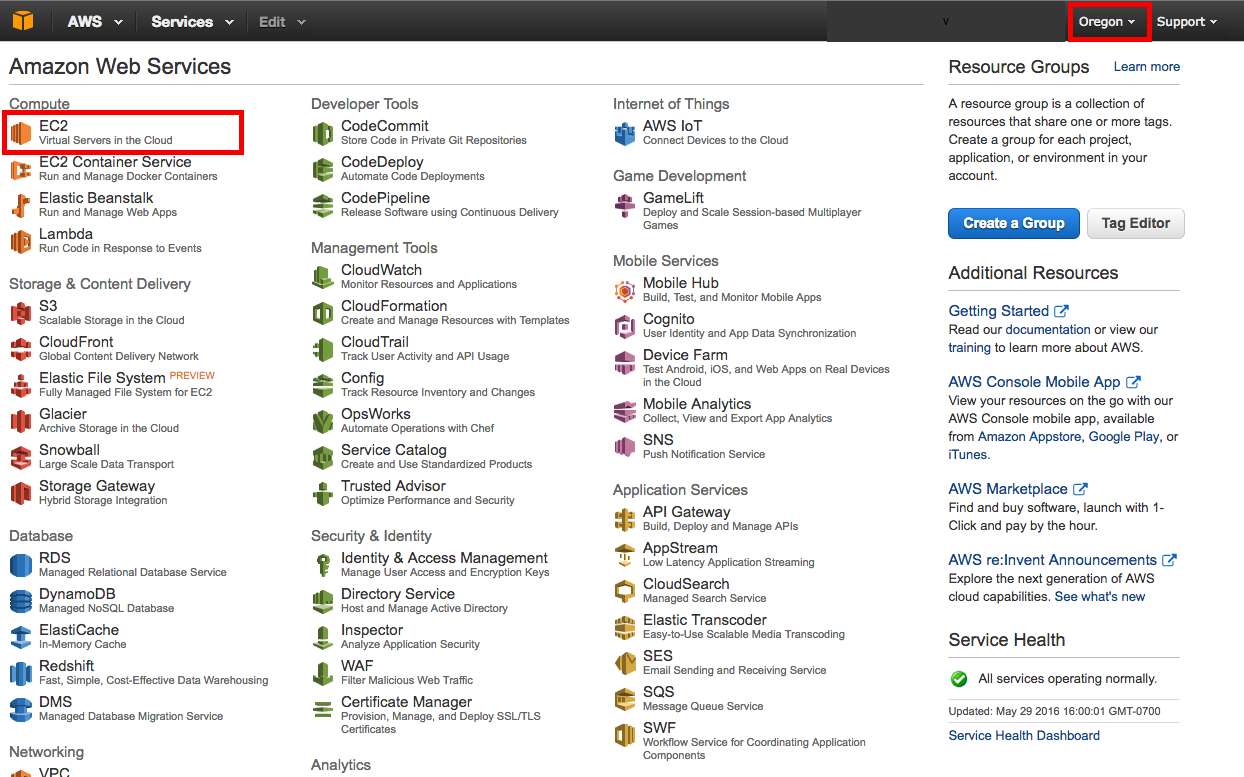The image size is (1244, 777).
Task: Click the DynamoDB database icon
Action: [x=21, y=601]
